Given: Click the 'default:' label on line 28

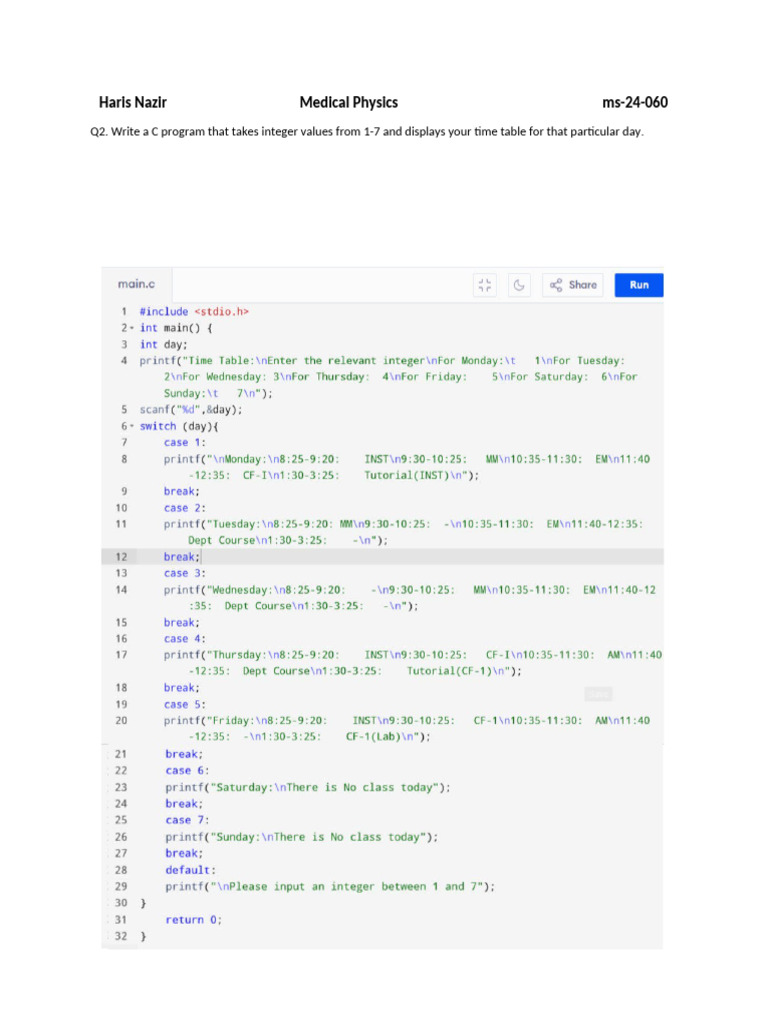Looking at the screenshot, I should coord(190,870).
